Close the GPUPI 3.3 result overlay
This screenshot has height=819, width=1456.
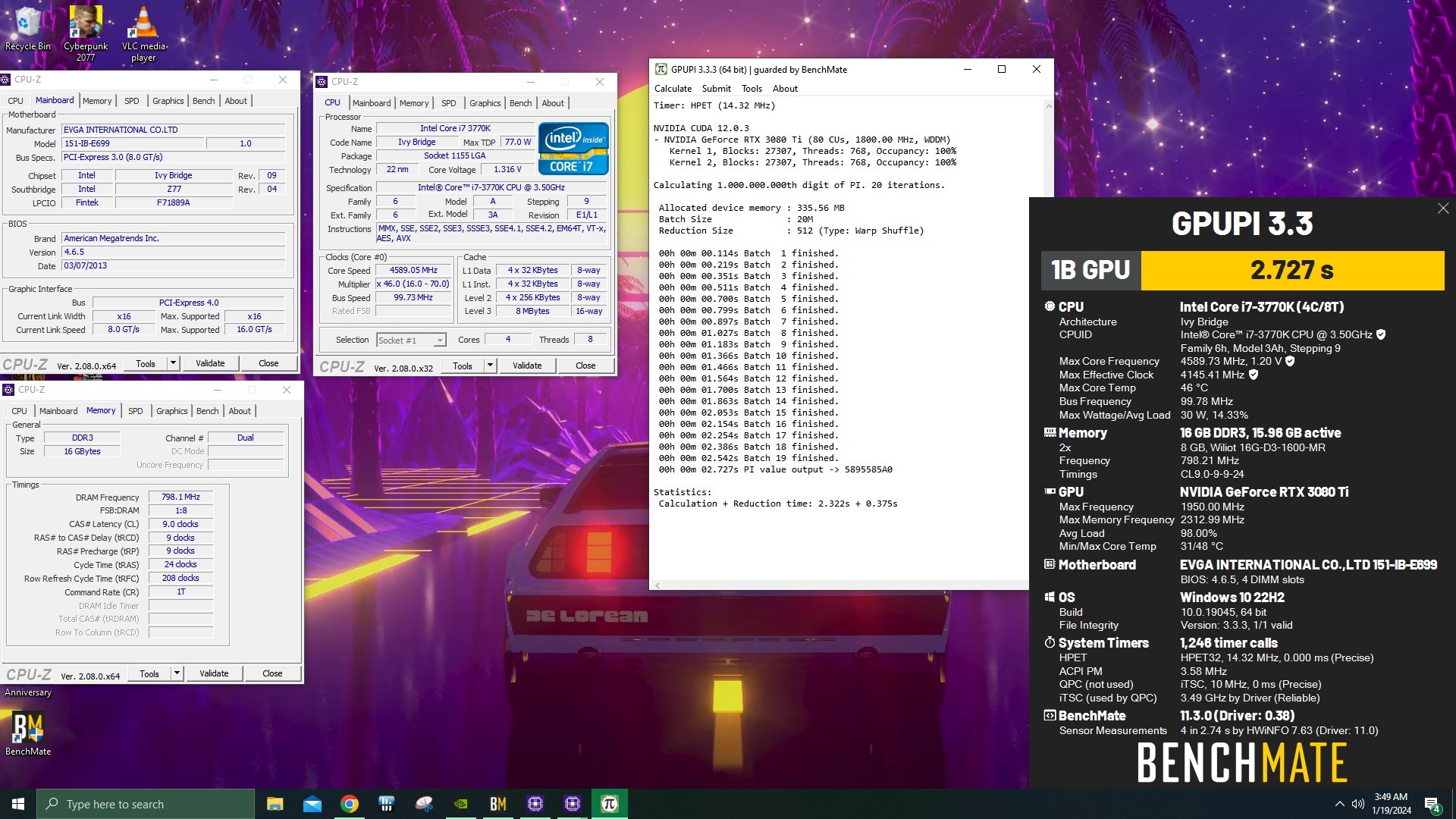1443,208
